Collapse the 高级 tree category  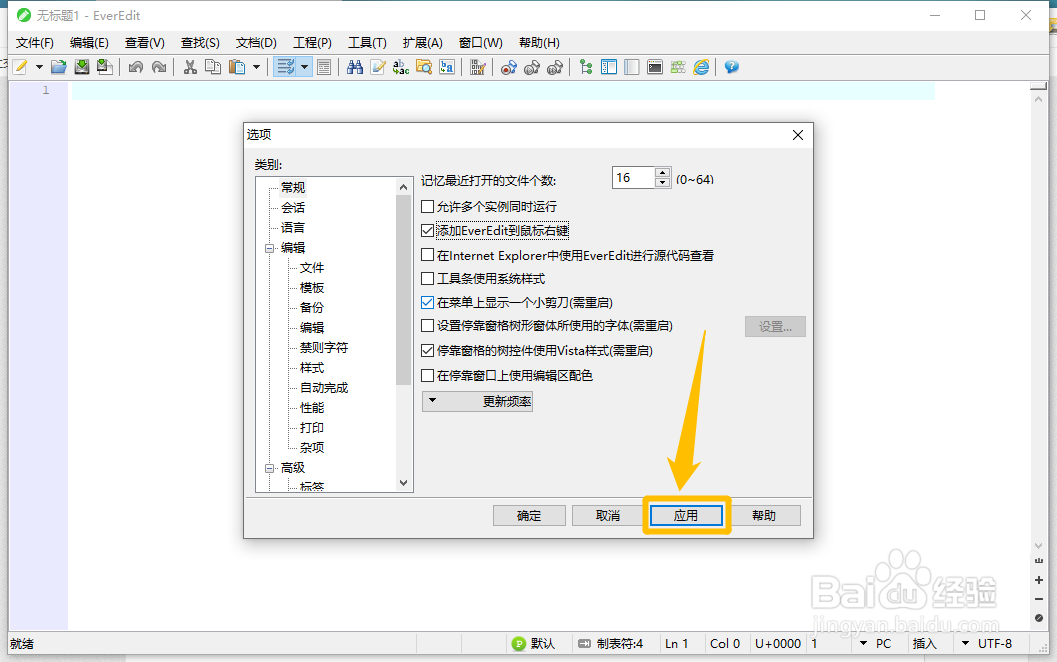(x=270, y=468)
